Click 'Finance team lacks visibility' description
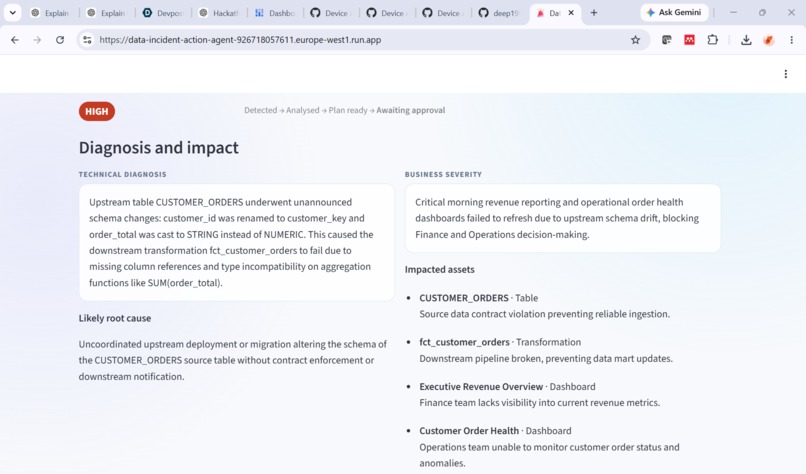The height and width of the screenshot is (474, 806). pos(539,403)
